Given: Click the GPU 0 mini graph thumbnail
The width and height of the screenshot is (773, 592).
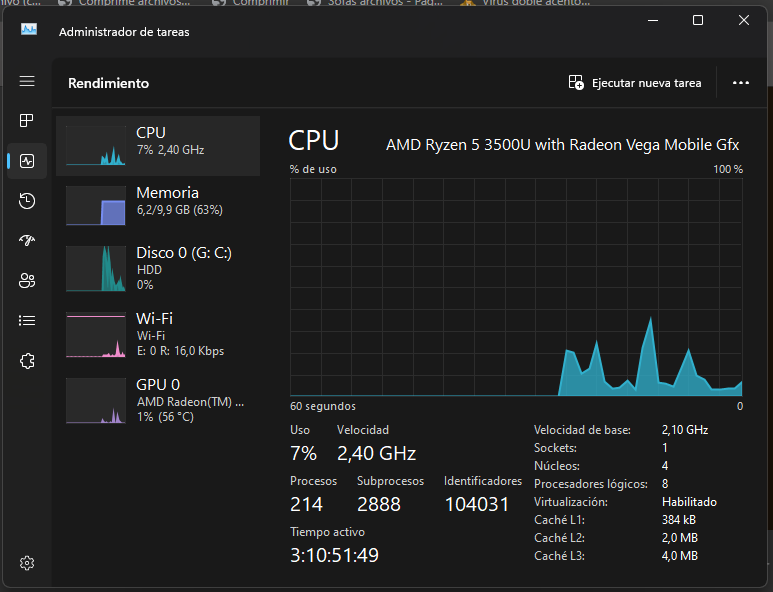Looking at the screenshot, I should pyautogui.click(x=96, y=401).
